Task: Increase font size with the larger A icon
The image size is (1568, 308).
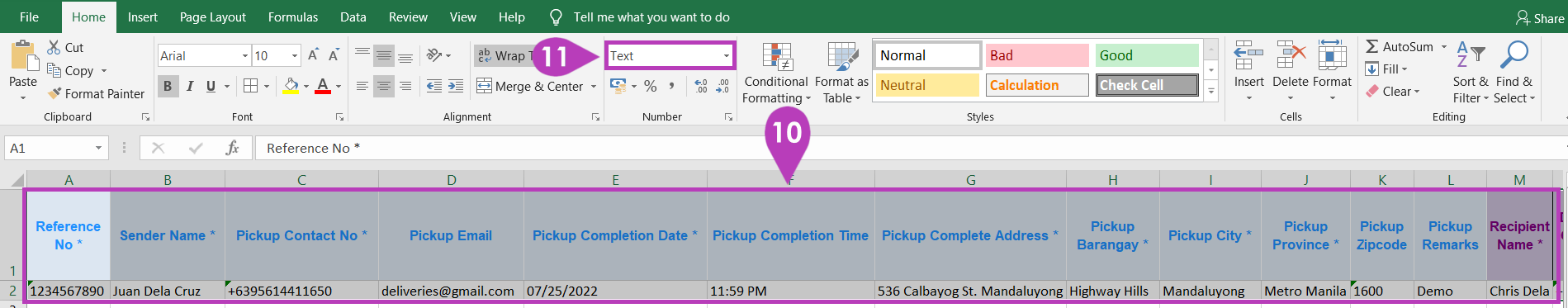Action: (313, 55)
